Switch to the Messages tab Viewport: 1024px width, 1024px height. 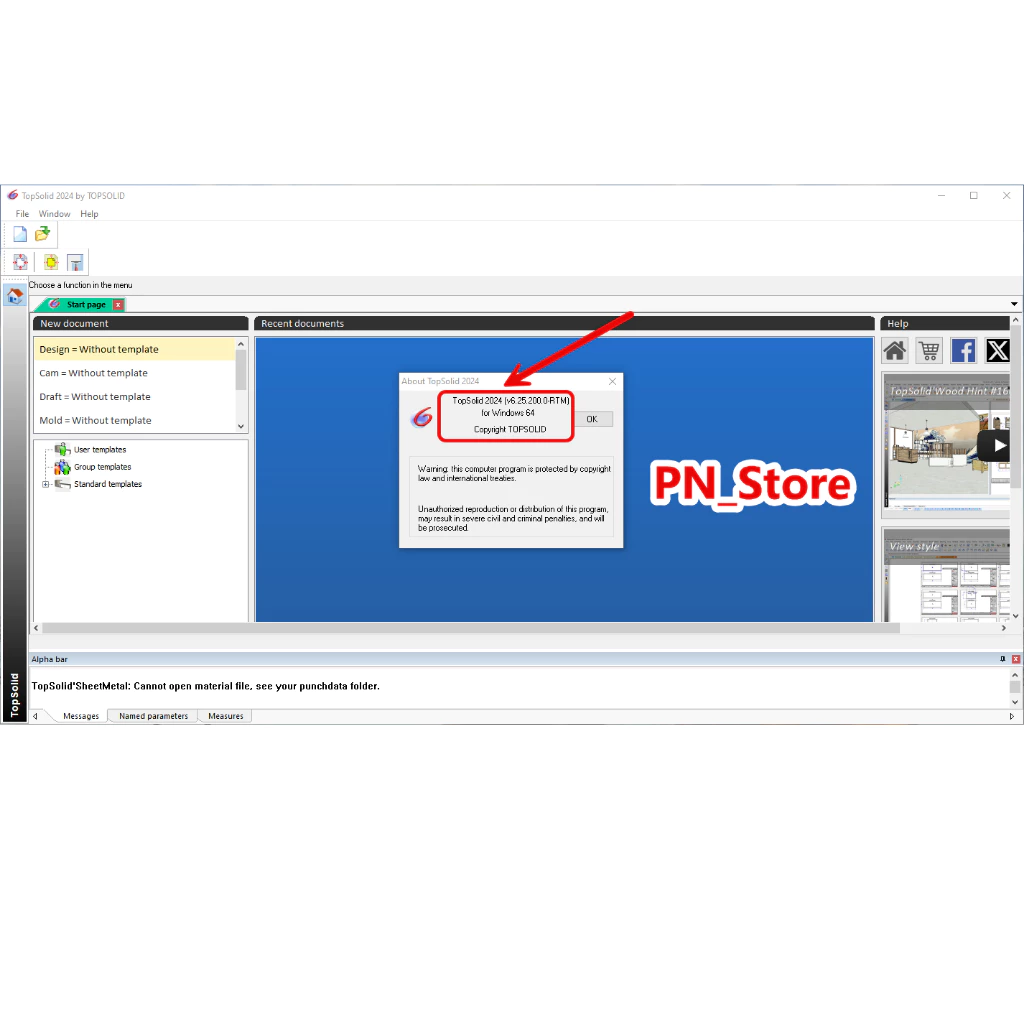(x=81, y=716)
